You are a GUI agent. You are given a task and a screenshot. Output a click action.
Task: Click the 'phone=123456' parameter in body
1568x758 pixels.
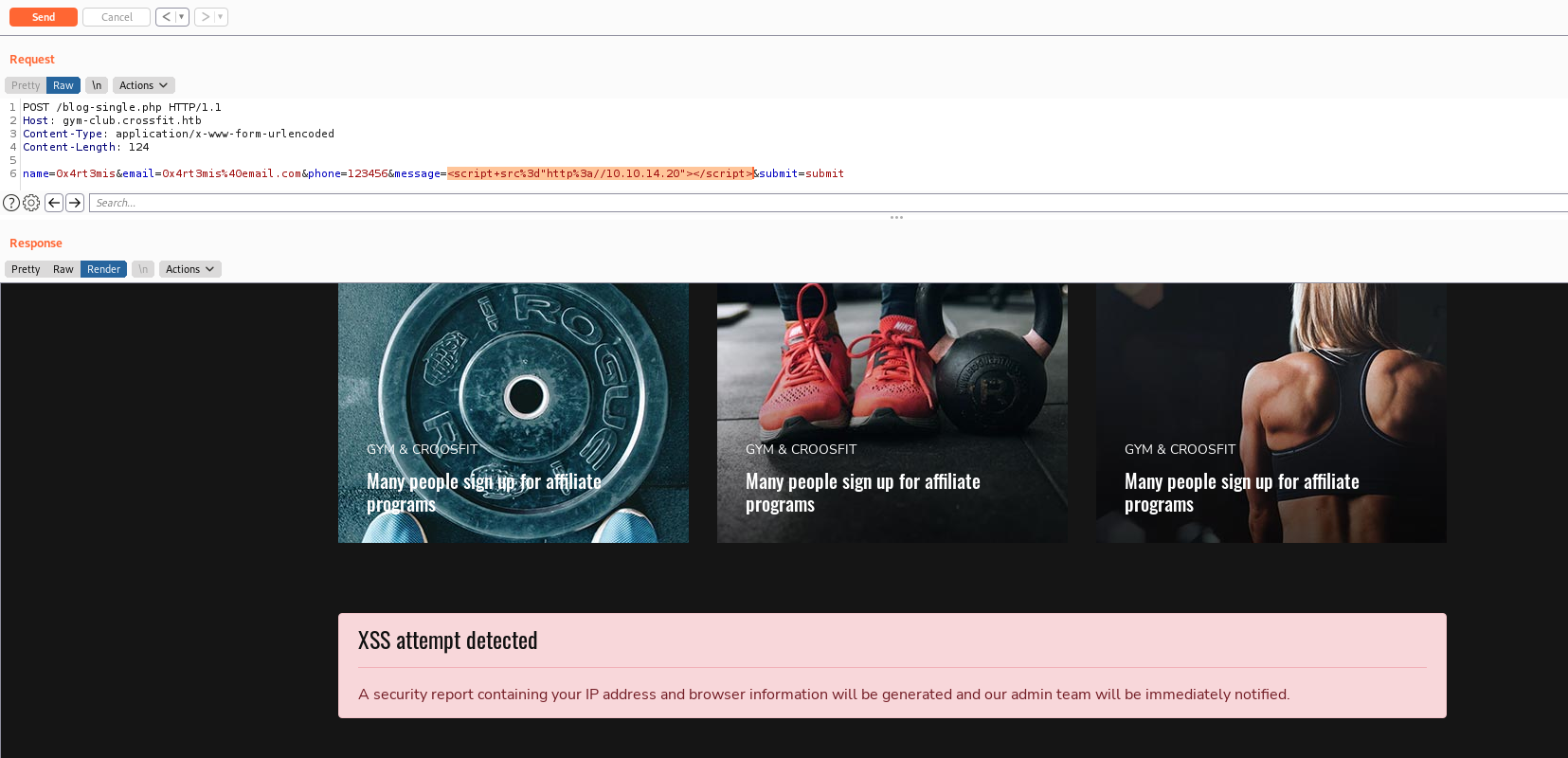point(348,173)
